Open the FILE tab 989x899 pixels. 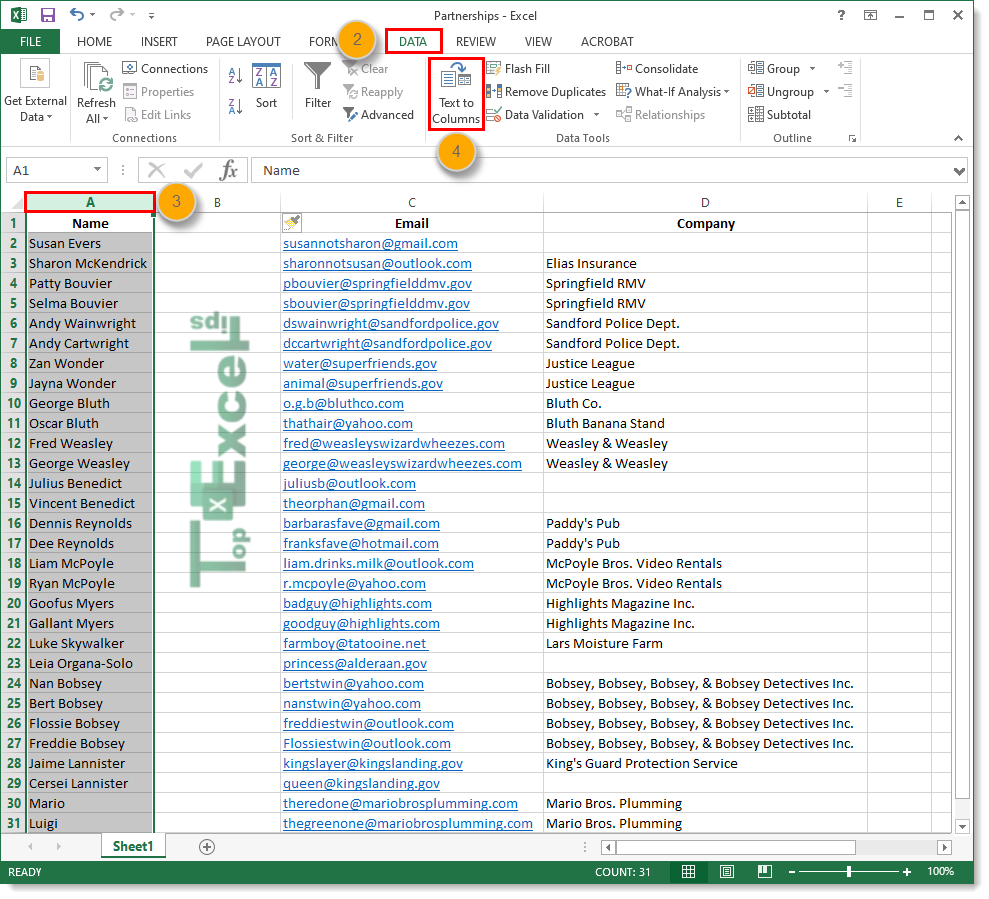tap(30, 42)
